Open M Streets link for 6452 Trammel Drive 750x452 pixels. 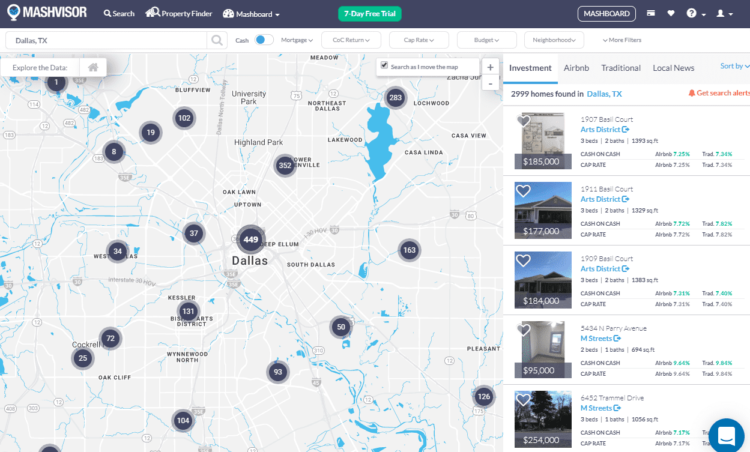coord(600,408)
